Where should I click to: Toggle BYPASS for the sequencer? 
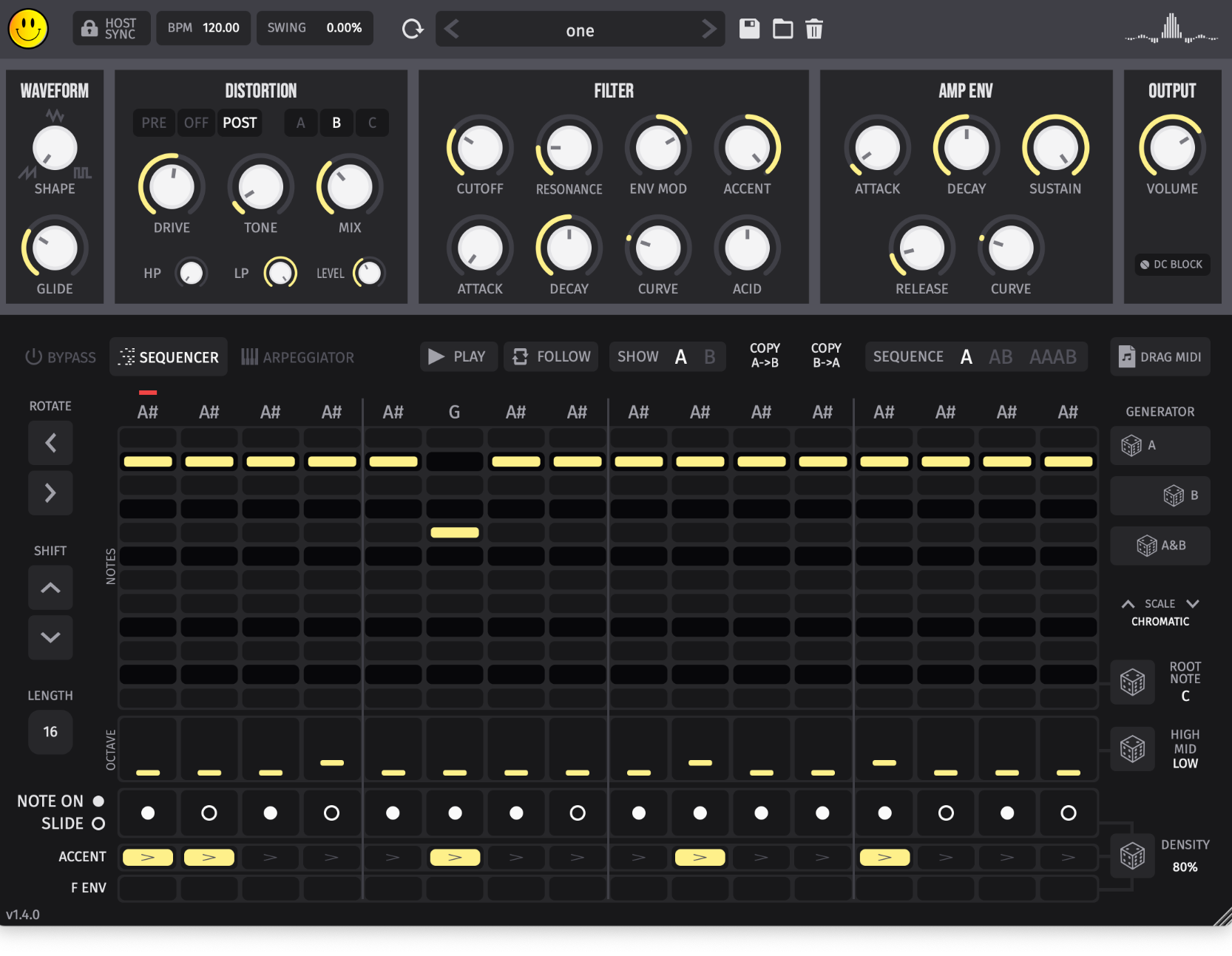point(60,357)
